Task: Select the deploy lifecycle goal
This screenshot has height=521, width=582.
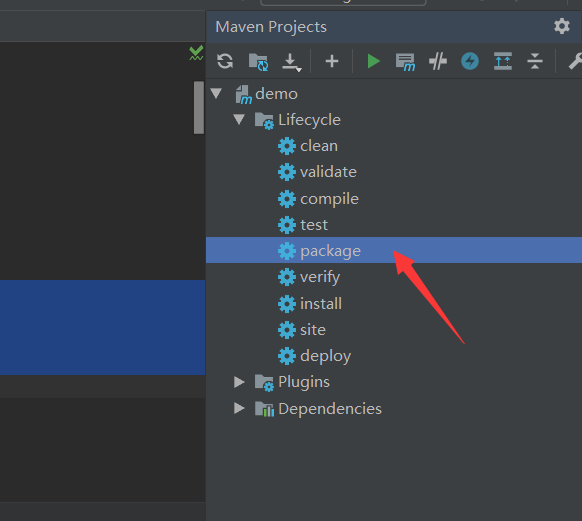Action: (394, 356)
